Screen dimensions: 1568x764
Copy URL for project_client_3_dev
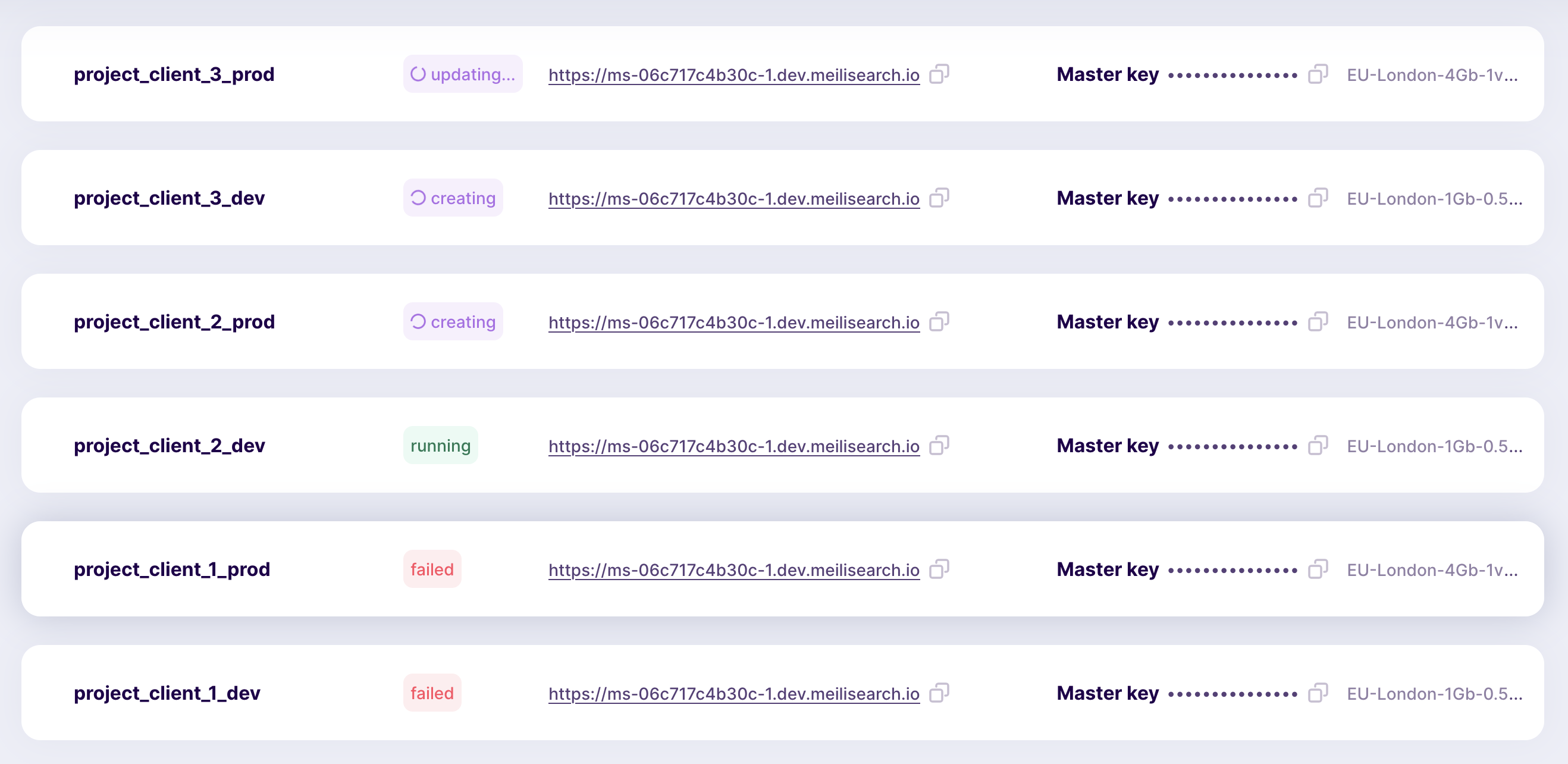(939, 197)
